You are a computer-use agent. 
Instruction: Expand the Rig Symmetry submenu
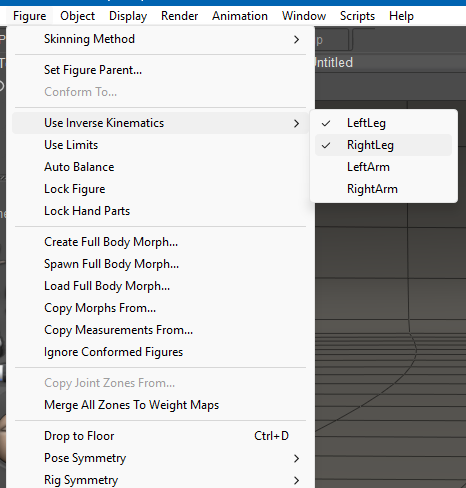pyautogui.click(x=160, y=480)
